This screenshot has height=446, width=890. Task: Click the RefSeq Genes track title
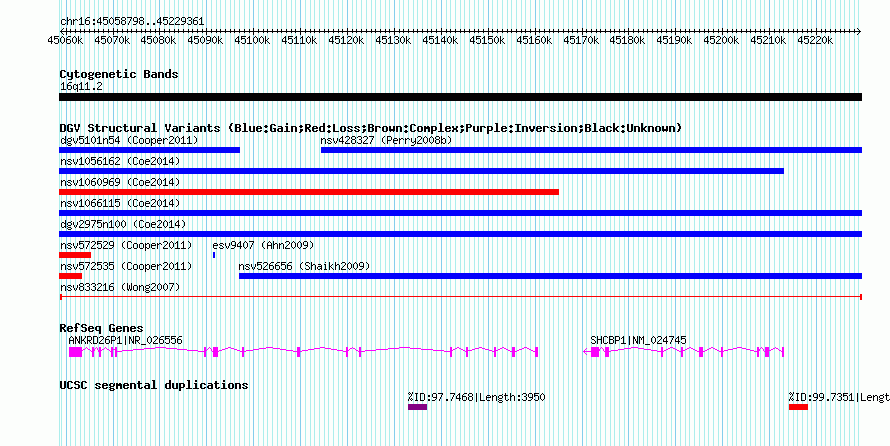[x=101, y=329]
